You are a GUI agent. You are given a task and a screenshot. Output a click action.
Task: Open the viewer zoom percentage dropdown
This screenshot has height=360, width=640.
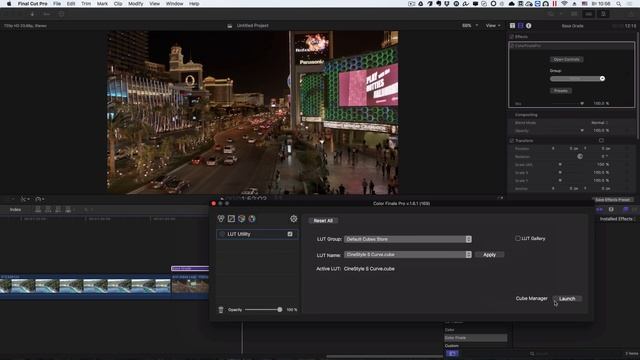pyautogui.click(x=469, y=26)
